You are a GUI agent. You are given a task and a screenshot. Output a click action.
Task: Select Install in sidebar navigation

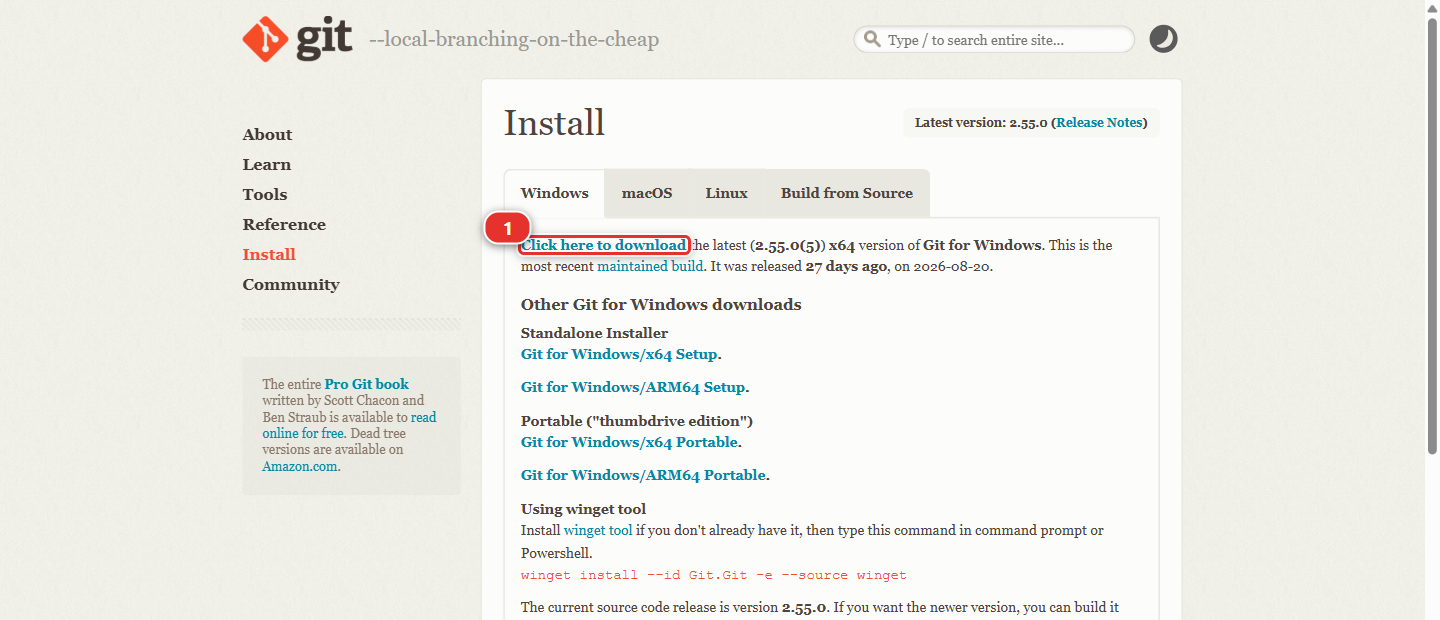tap(269, 255)
